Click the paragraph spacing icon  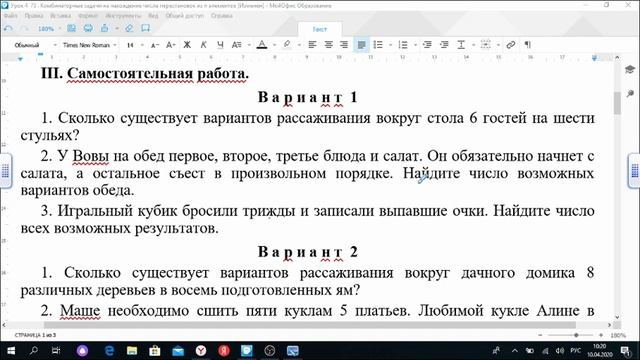pyautogui.click(x=485, y=45)
